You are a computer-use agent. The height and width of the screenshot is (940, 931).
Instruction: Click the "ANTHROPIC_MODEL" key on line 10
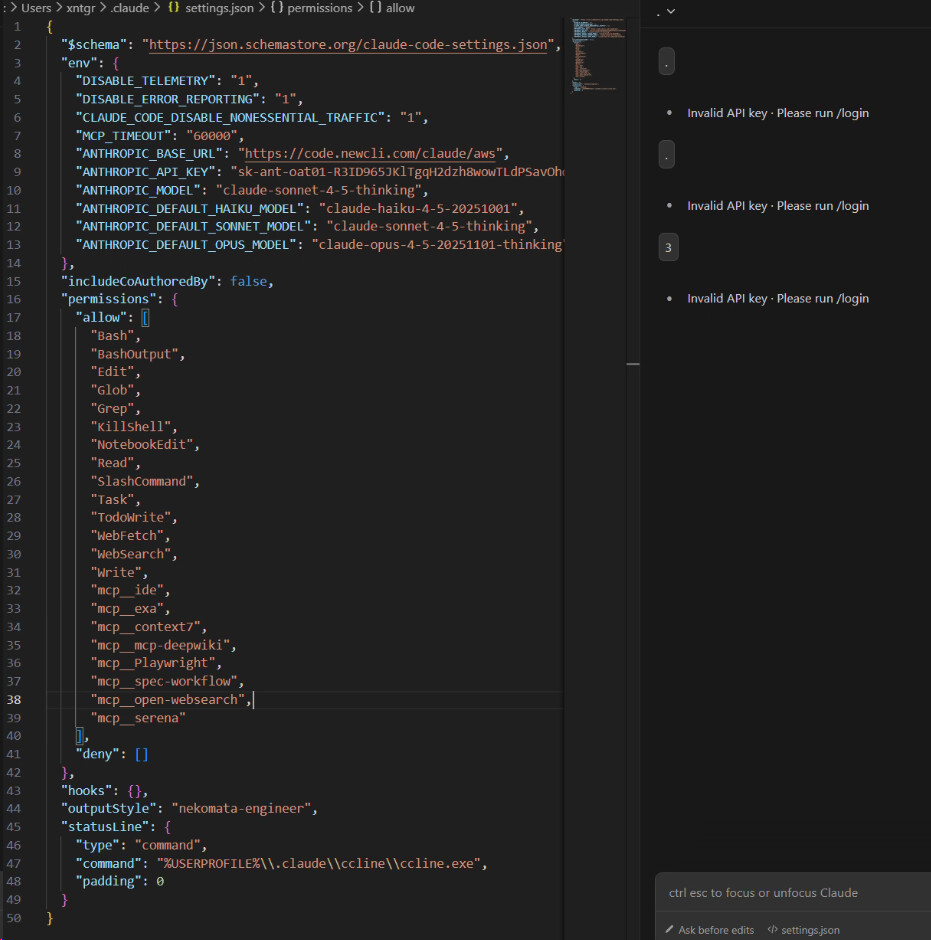click(138, 190)
